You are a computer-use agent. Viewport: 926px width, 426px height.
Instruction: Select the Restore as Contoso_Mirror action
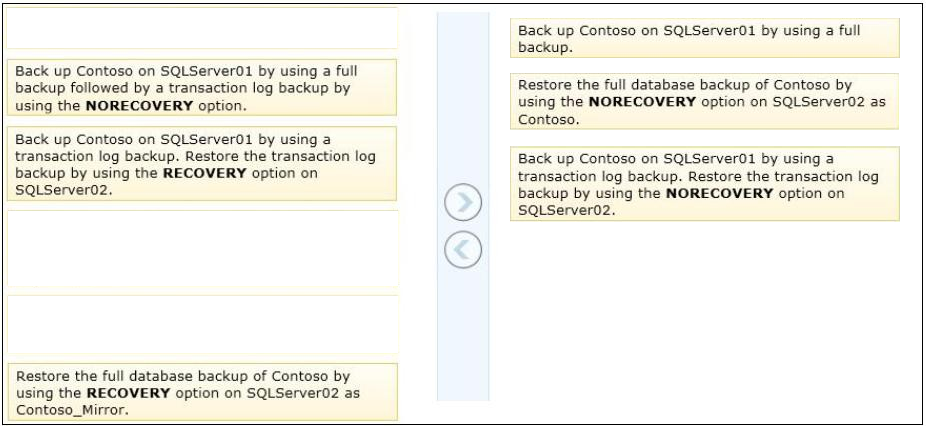coord(203,392)
